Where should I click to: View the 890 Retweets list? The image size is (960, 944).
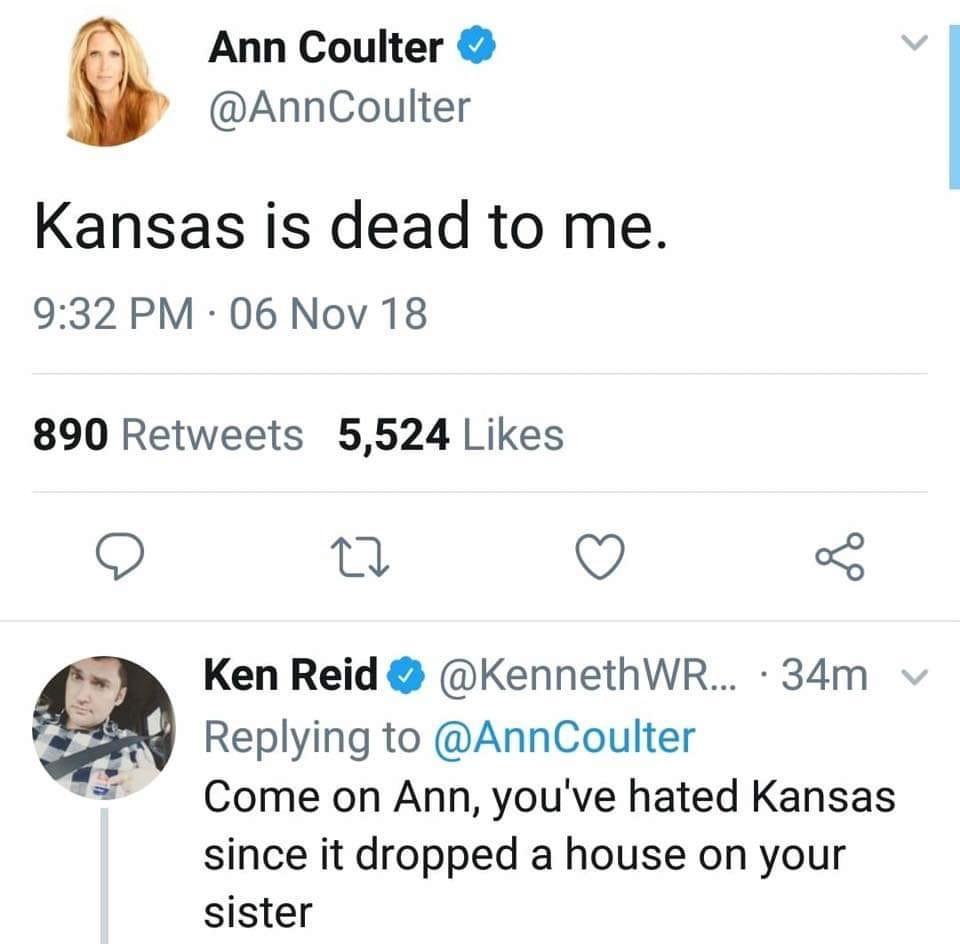[x=168, y=435]
